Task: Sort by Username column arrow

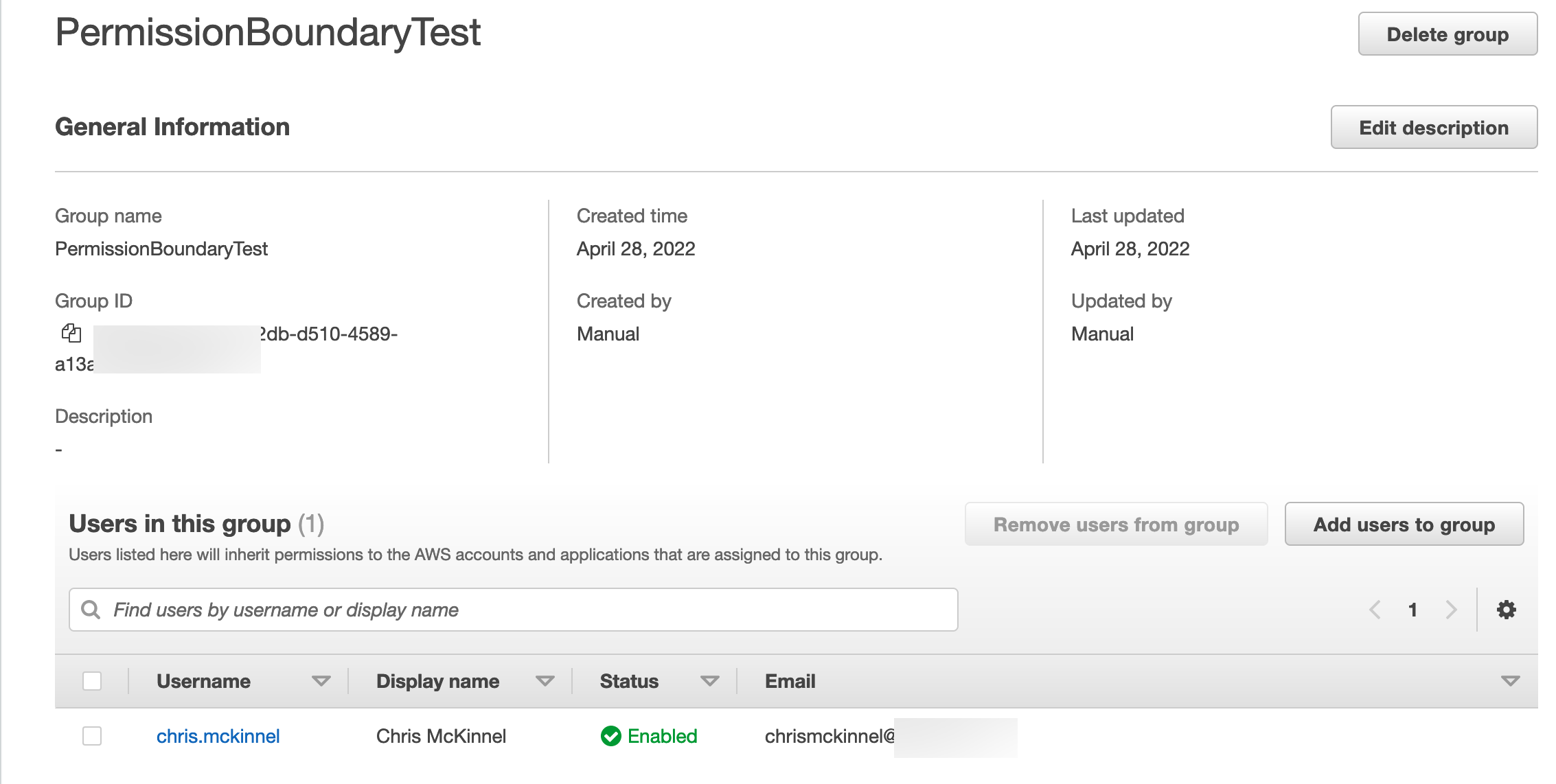Action: click(x=321, y=681)
